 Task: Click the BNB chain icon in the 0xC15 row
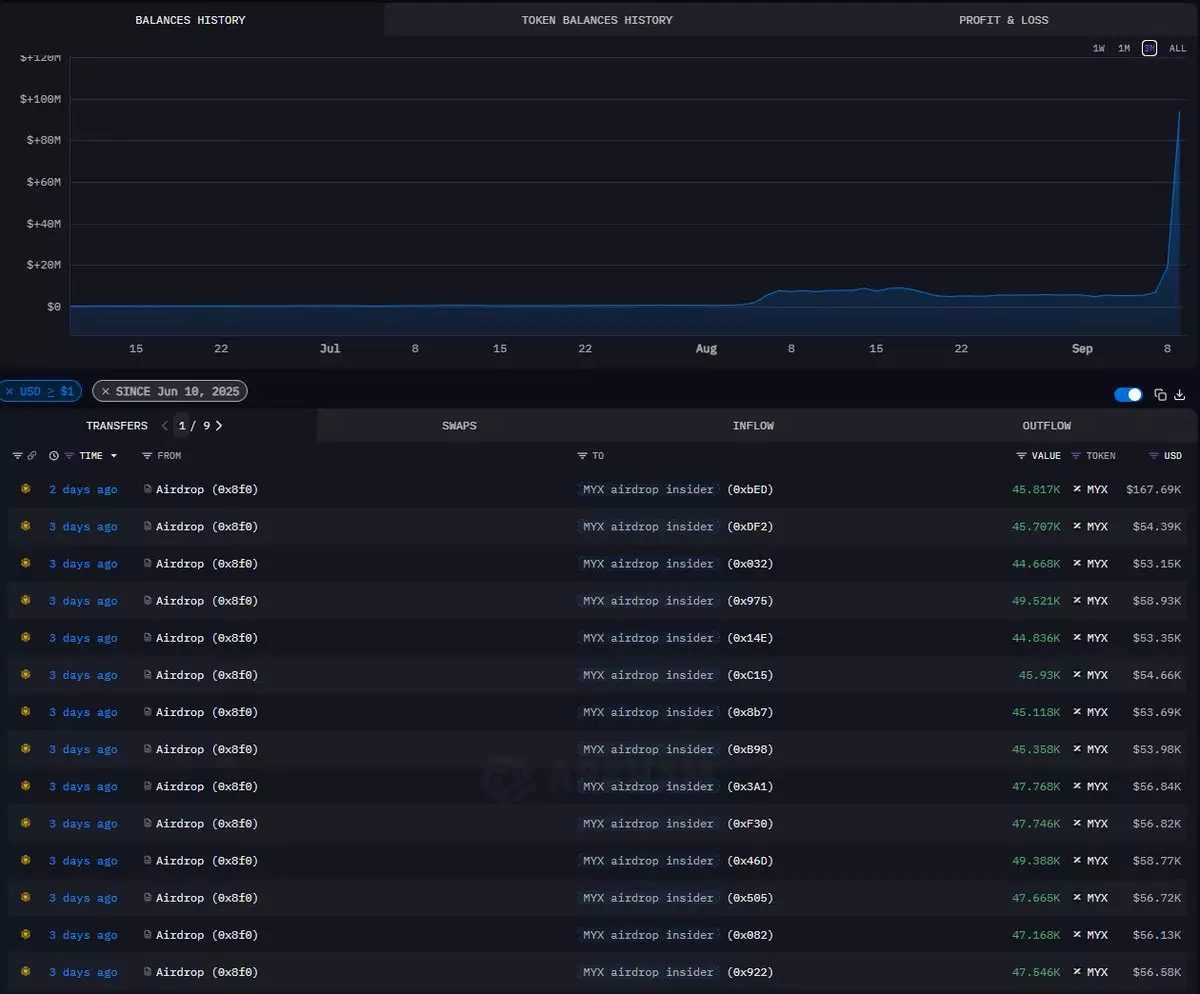click(x=25, y=675)
